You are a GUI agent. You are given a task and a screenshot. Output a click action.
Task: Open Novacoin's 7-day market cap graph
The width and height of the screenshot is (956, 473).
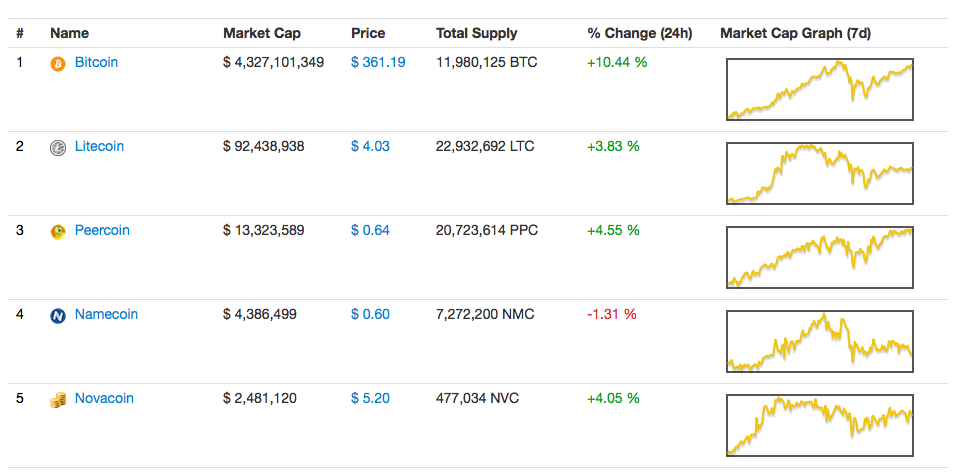coord(820,426)
